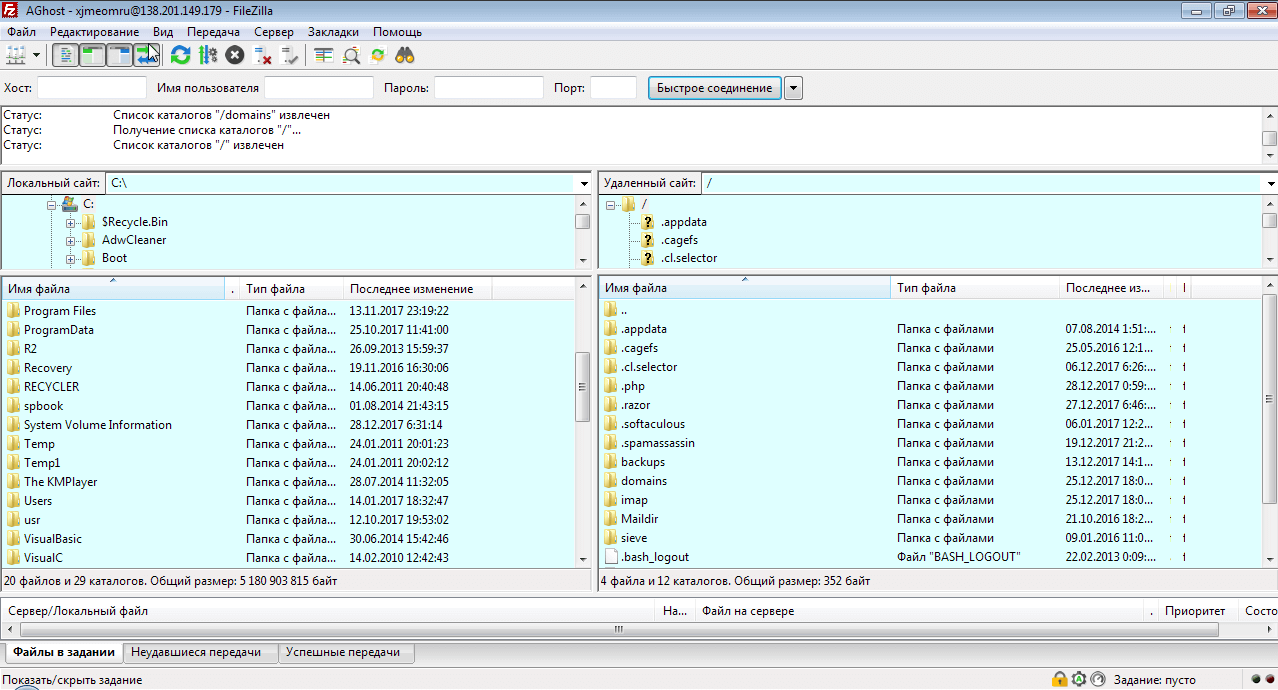Select the .cagefs node in remote tree
The height and width of the screenshot is (690, 1278).
point(679,240)
